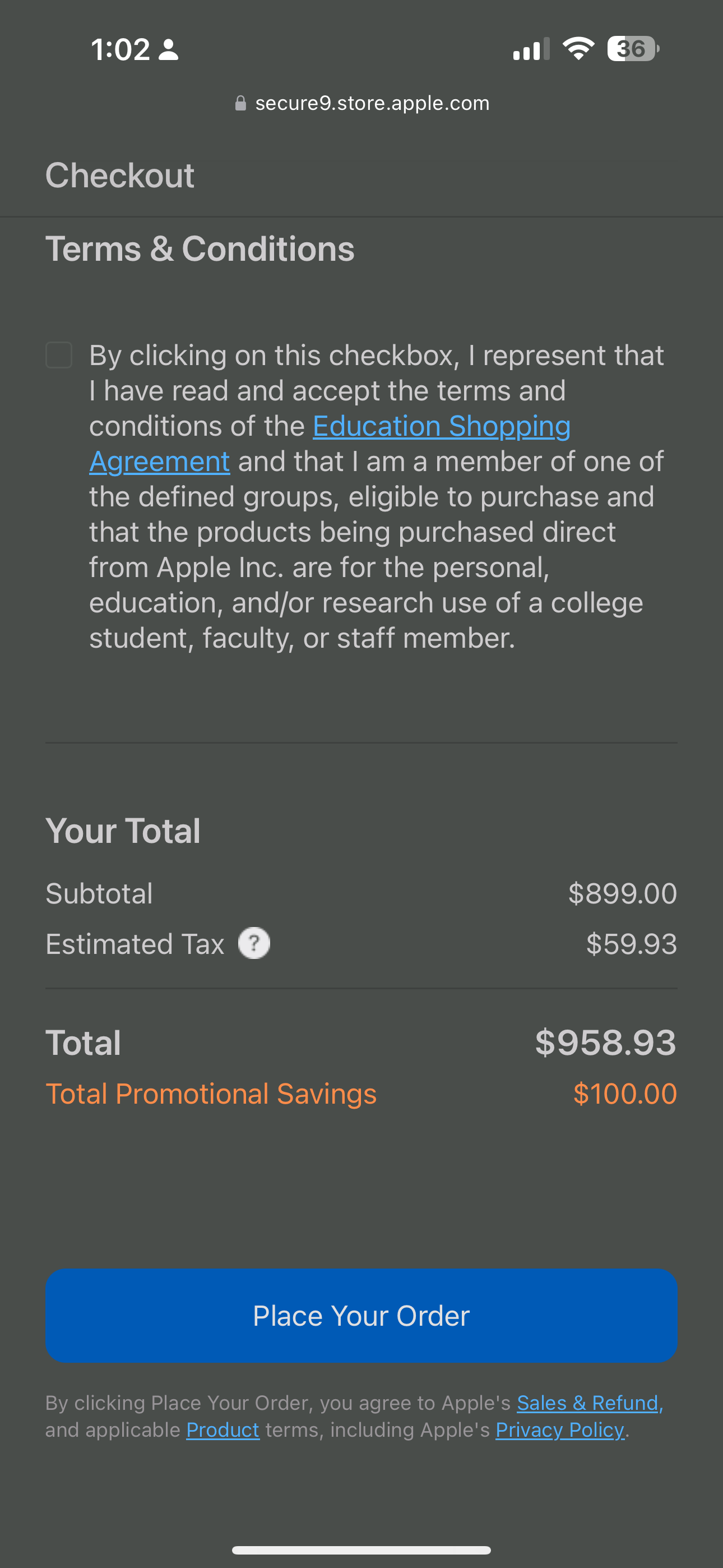
Task: Open Apple's Privacy Policy link
Action: pos(560,1429)
